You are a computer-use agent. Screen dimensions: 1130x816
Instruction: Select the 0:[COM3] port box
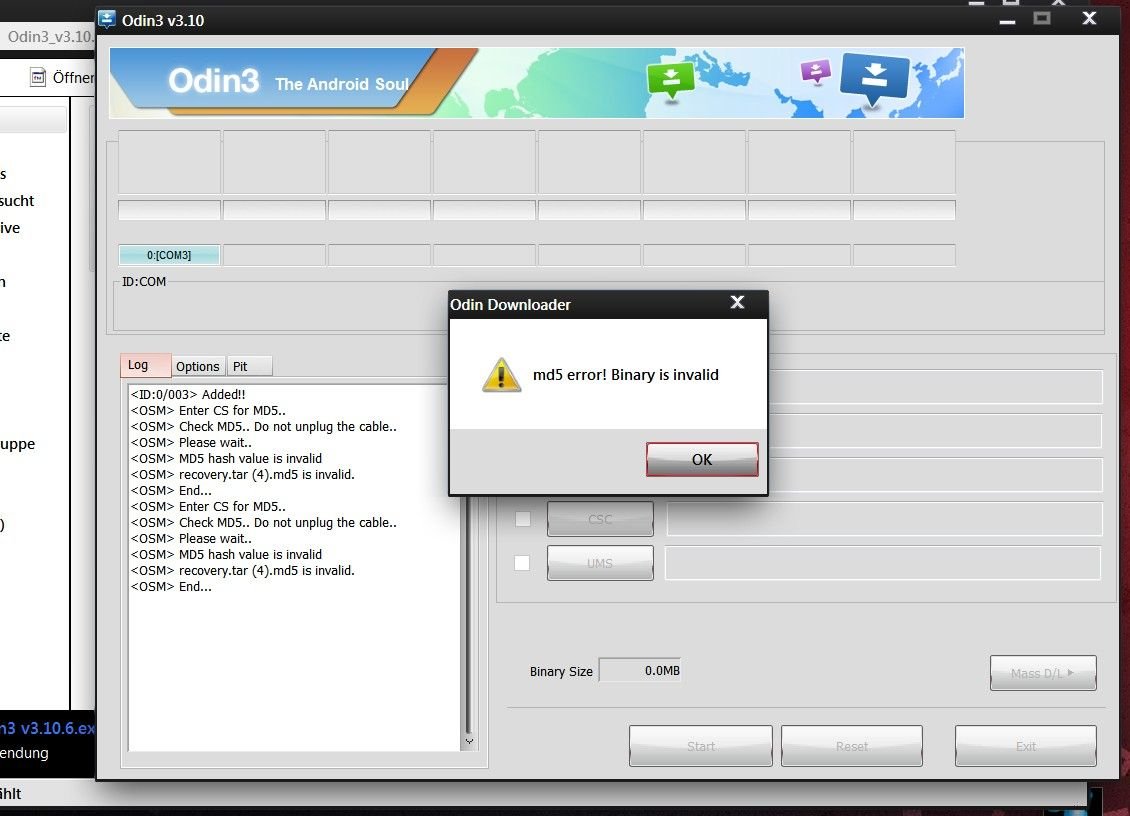pos(169,255)
